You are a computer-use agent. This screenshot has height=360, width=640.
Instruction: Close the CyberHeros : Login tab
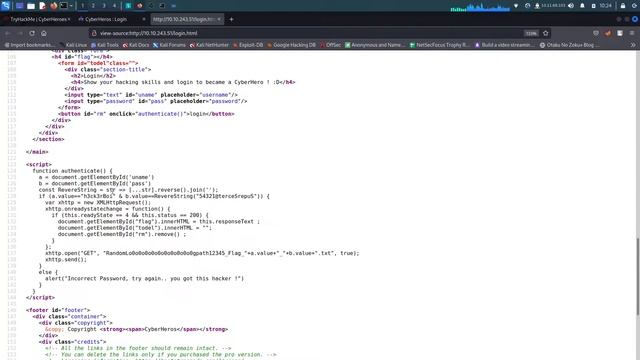(144, 19)
